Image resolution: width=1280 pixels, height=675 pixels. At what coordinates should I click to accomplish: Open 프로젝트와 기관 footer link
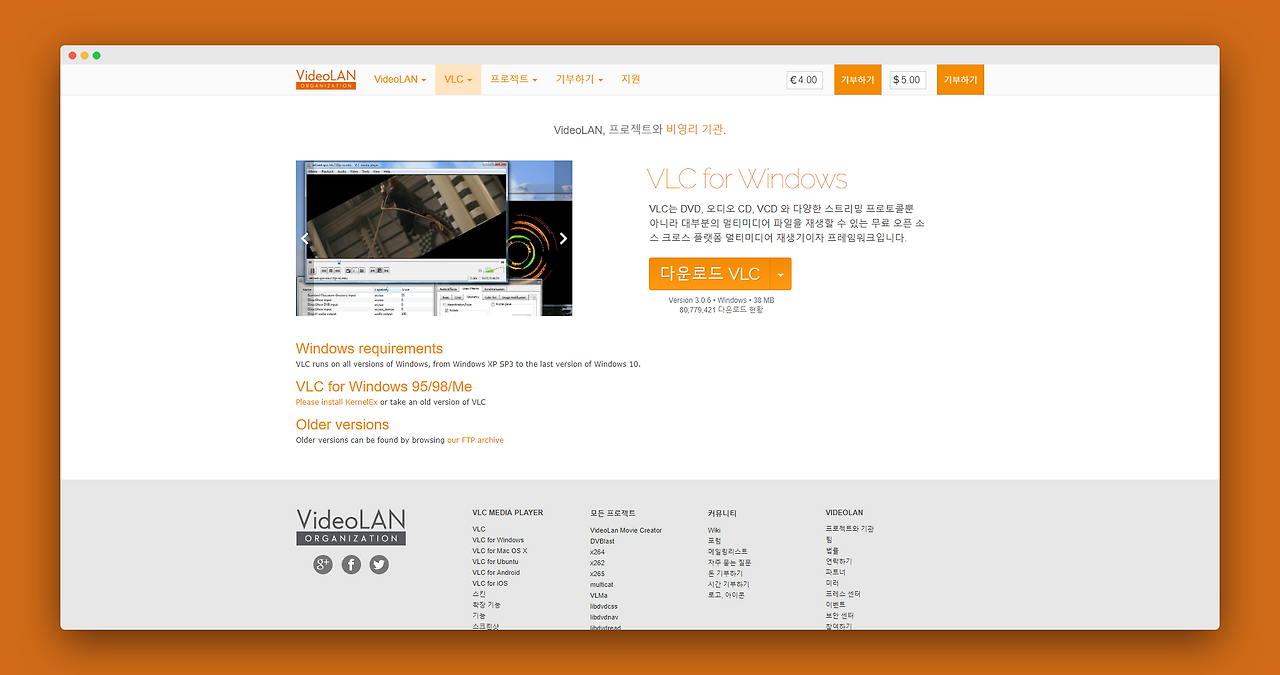coord(849,529)
